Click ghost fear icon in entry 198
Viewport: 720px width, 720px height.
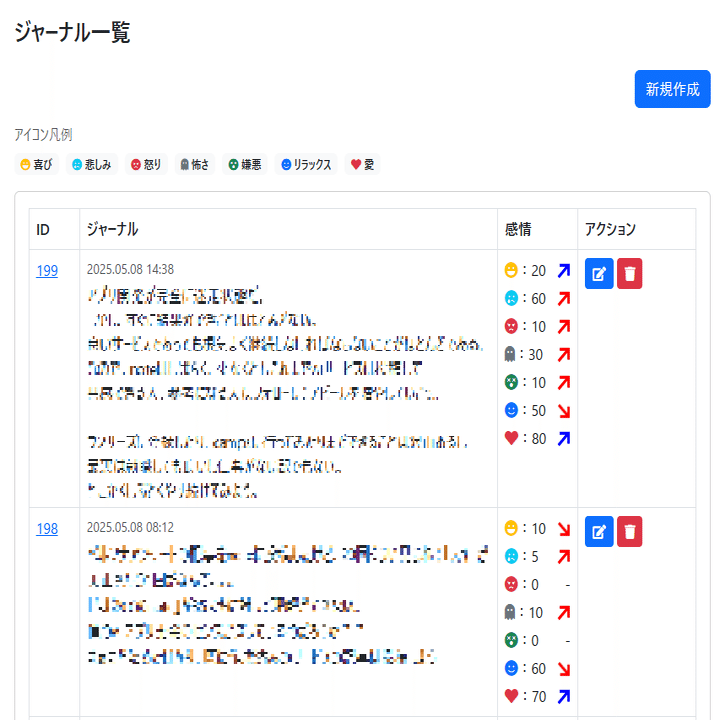click(510, 612)
